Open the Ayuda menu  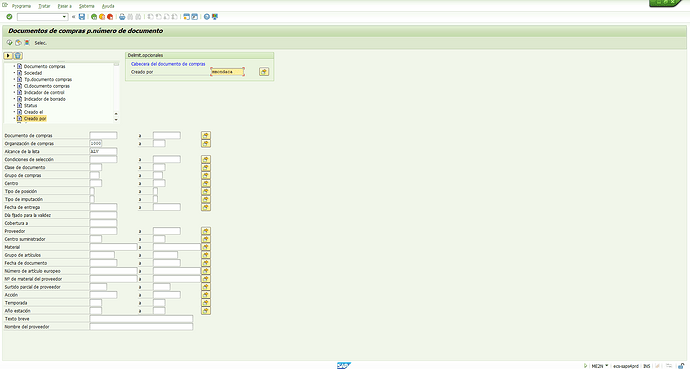pyautogui.click(x=108, y=6)
